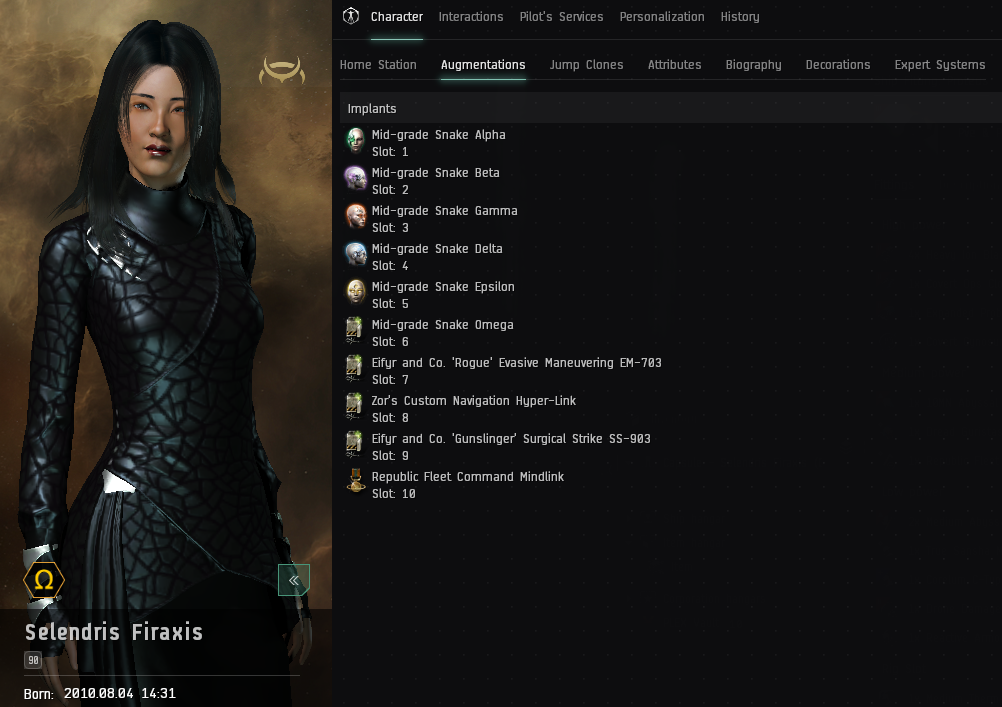Open the History tab

[x=740, y=17]
